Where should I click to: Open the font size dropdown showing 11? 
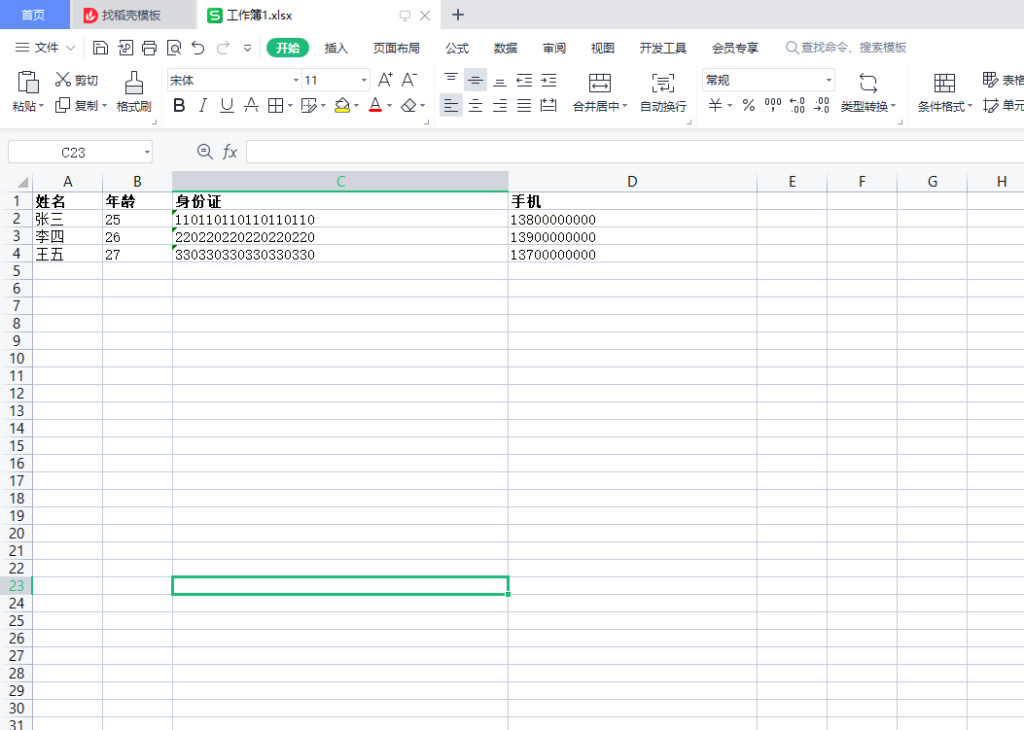tap(364, 80)
